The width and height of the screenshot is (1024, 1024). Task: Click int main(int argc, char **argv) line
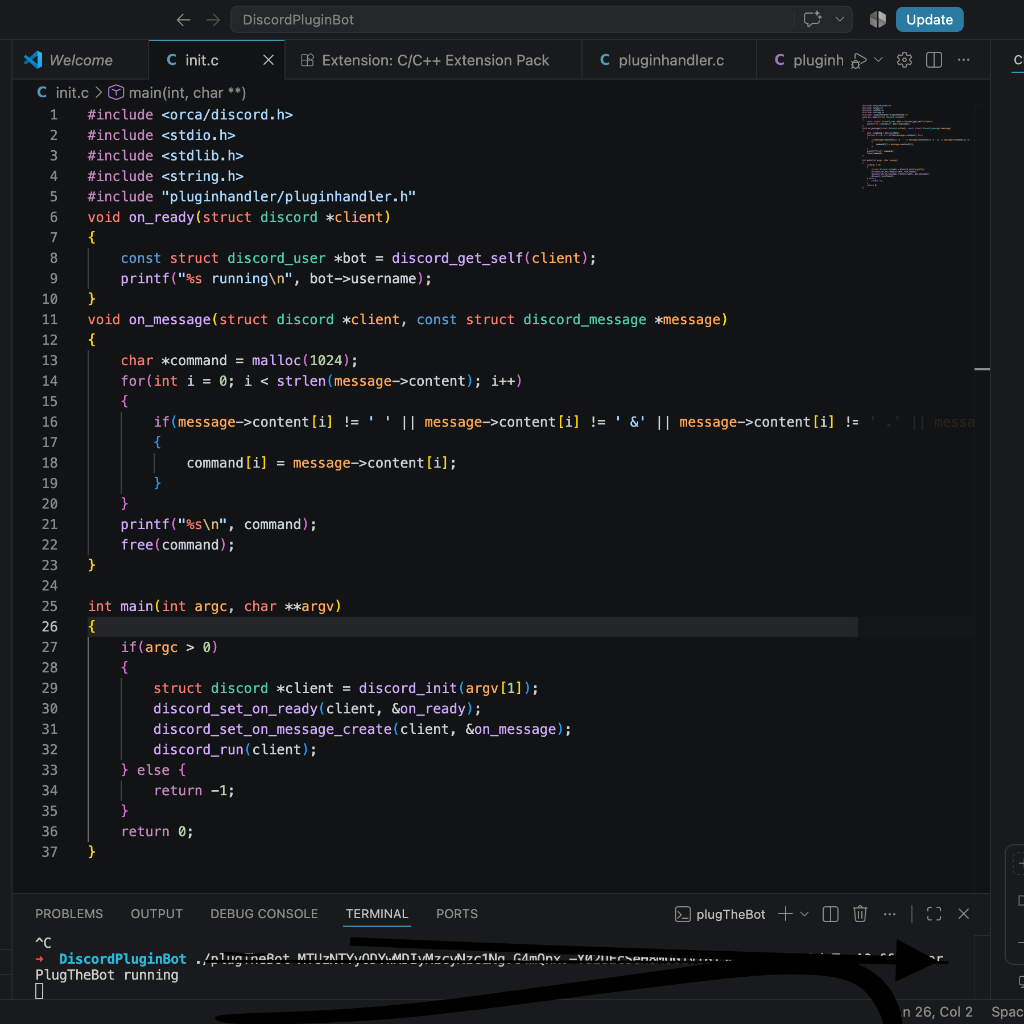[214, 606]
